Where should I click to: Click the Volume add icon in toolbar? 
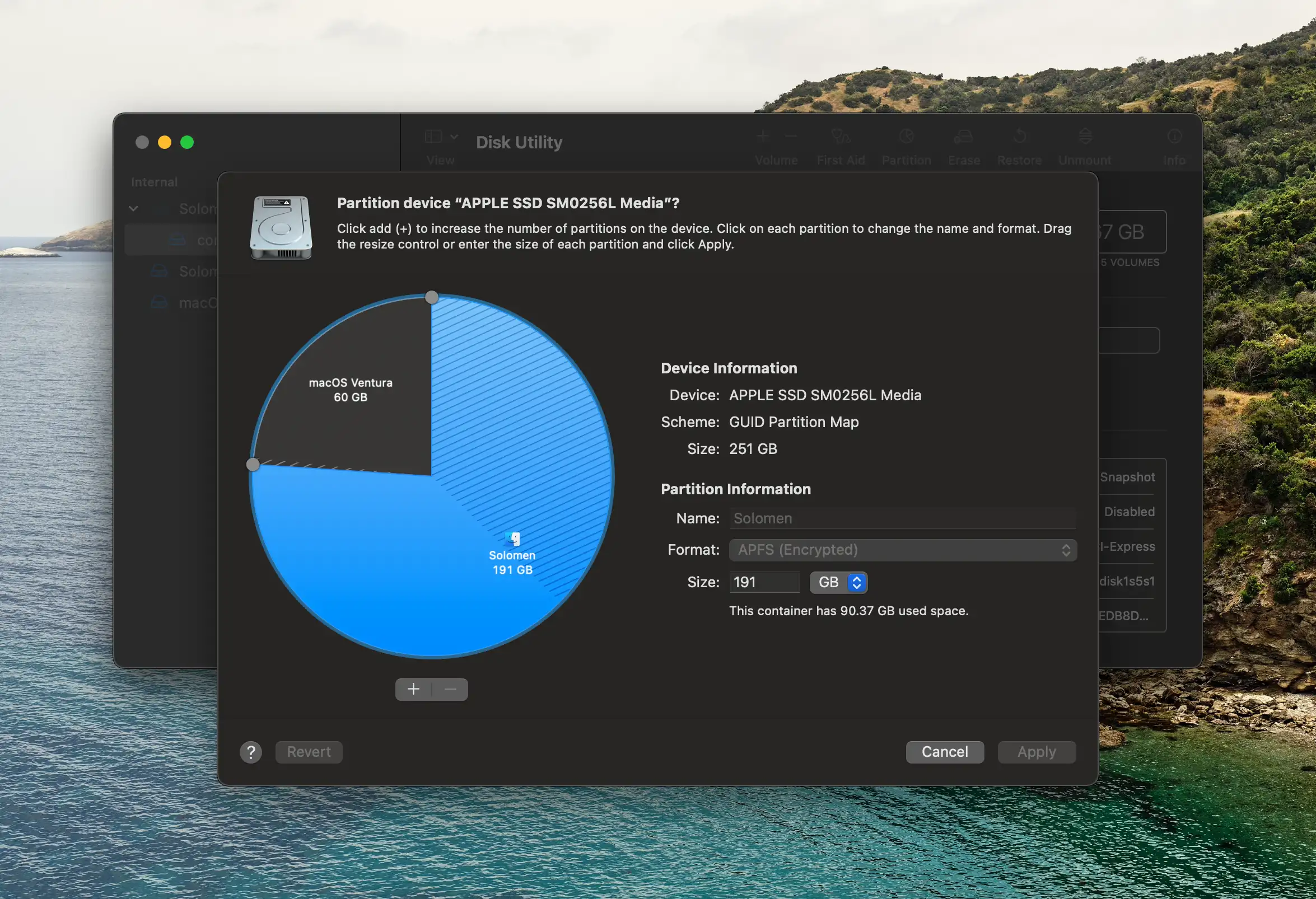pos(763,136)
